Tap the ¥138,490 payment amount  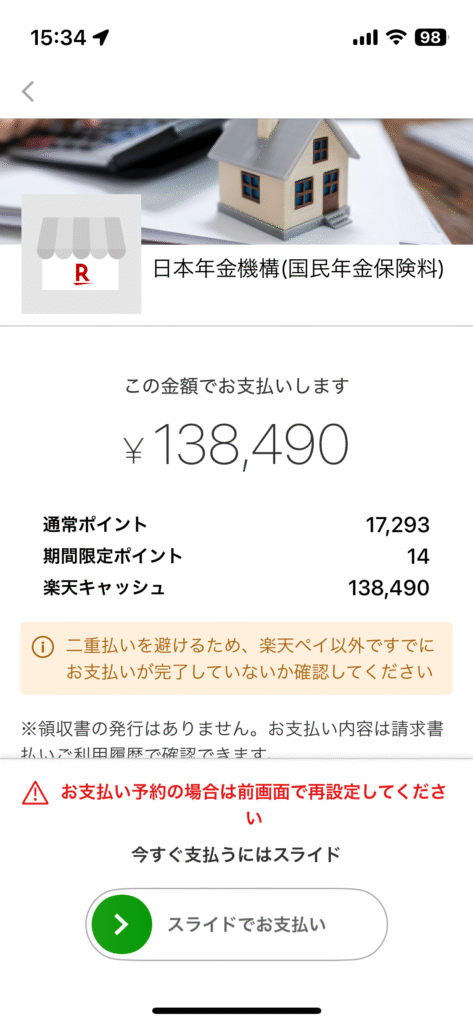(236, 445)
